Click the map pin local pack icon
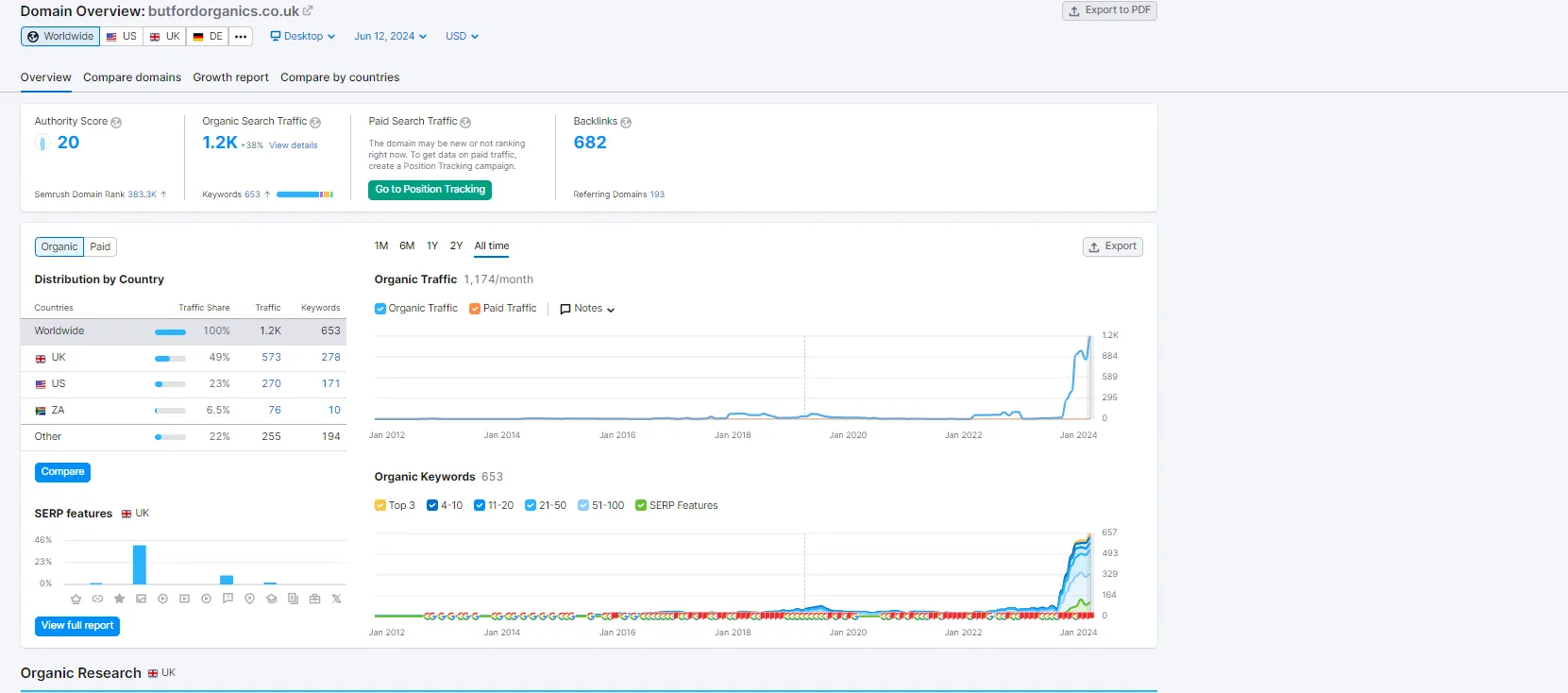1568x693 pixels. [x=249, y=599]
